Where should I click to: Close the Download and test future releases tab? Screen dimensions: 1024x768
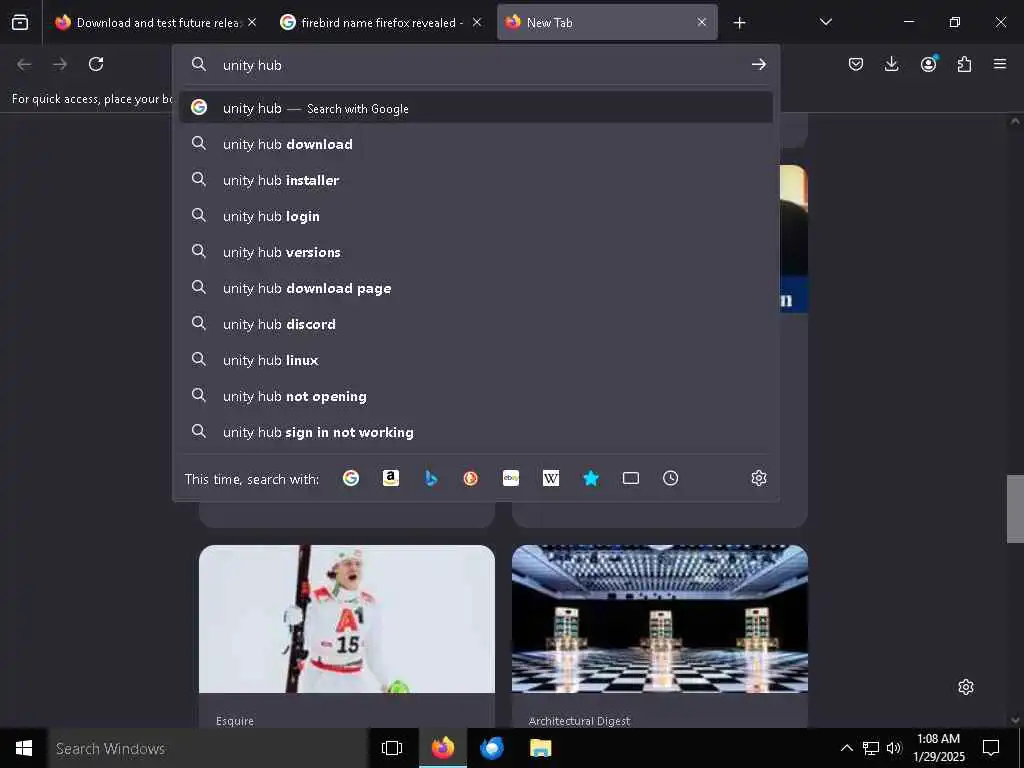[x=252, y=22]
